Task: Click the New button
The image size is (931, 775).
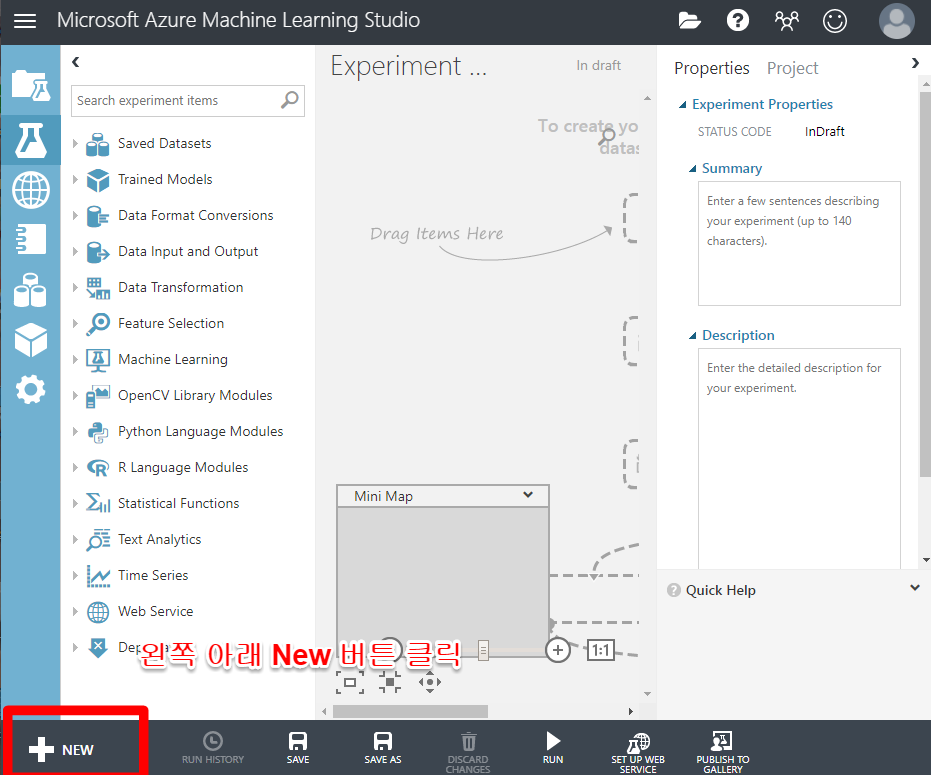Action: click(x=61, y=749)
